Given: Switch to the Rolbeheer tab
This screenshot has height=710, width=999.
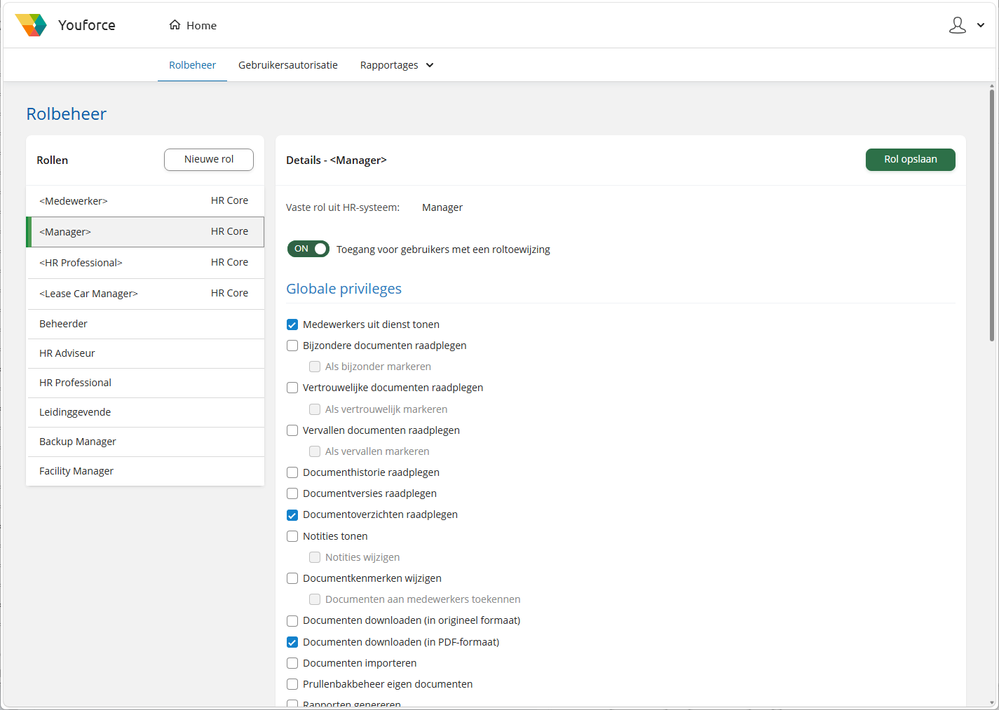Looking at the screenshot, I should 192,65.
